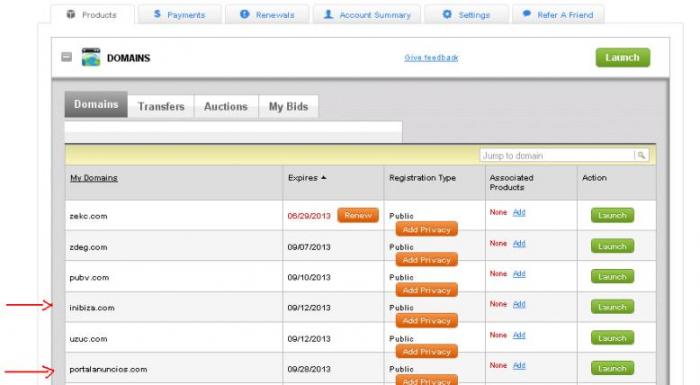Launch zdeg.com domain manager
700x385 pixels.
(612, 246)
